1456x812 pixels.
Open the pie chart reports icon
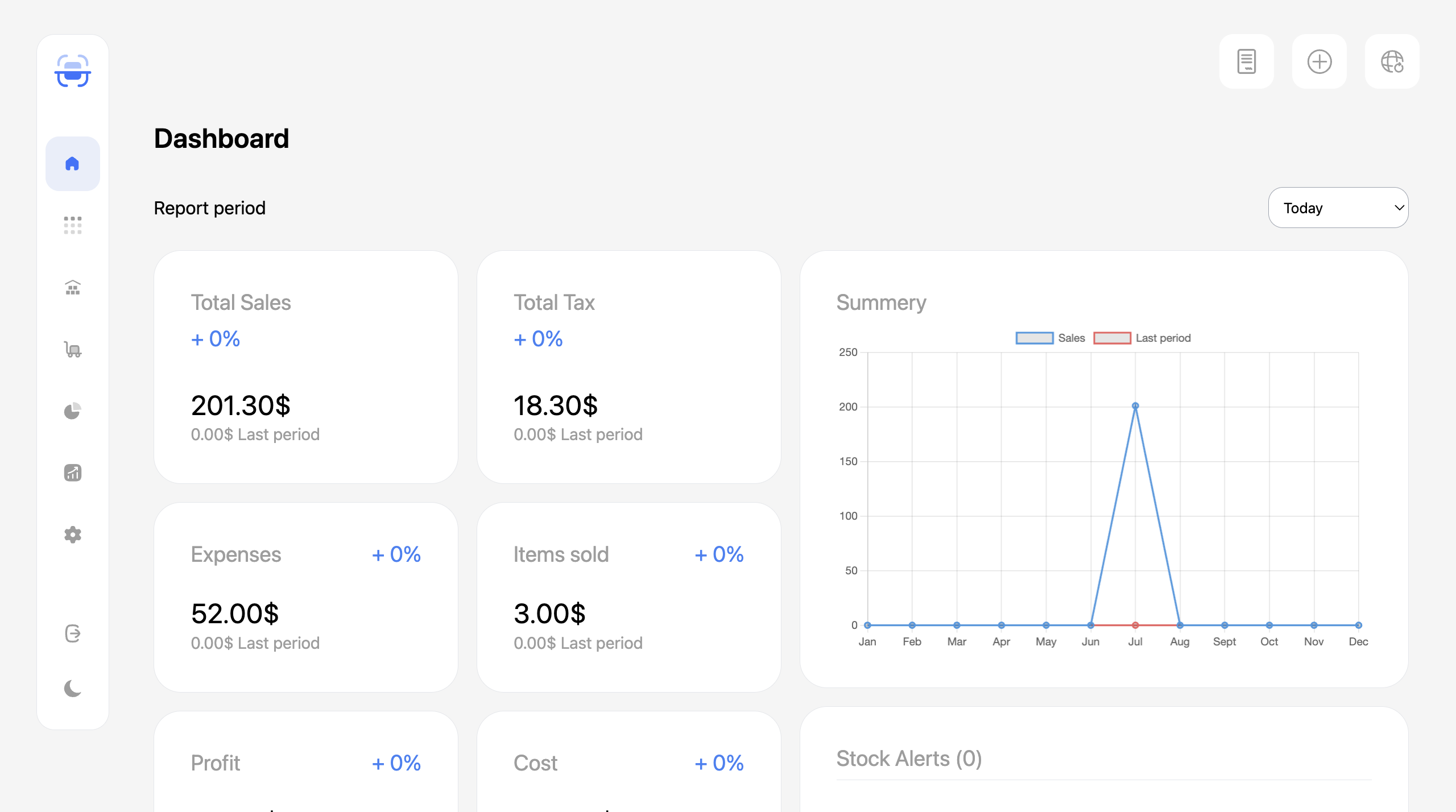click(x=73, y=411)
